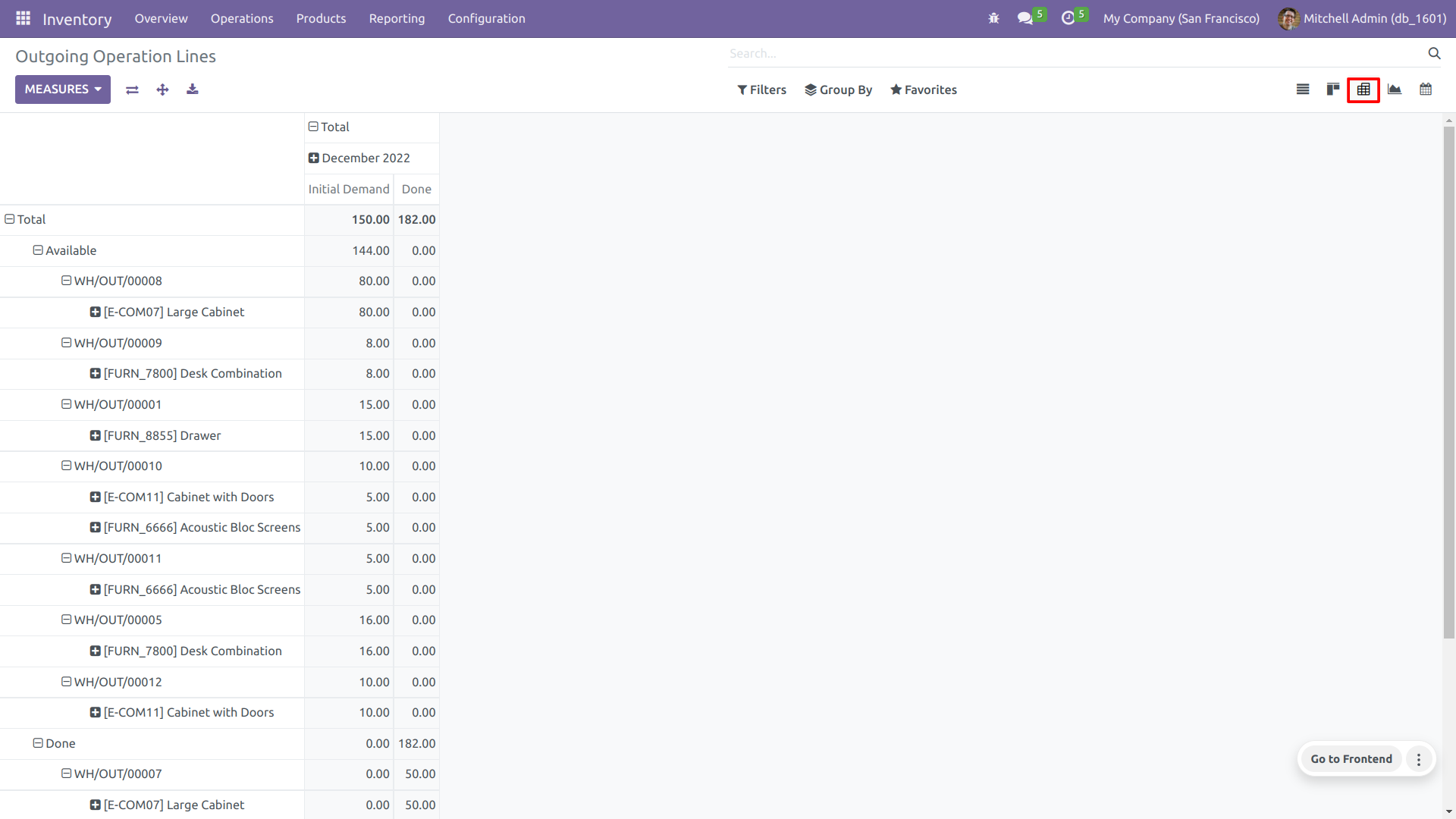Image resolution: width=1456 pixels, height=819 pixels.
Task: Flip axis with the swap arrows icon
Action: (132, 89)
